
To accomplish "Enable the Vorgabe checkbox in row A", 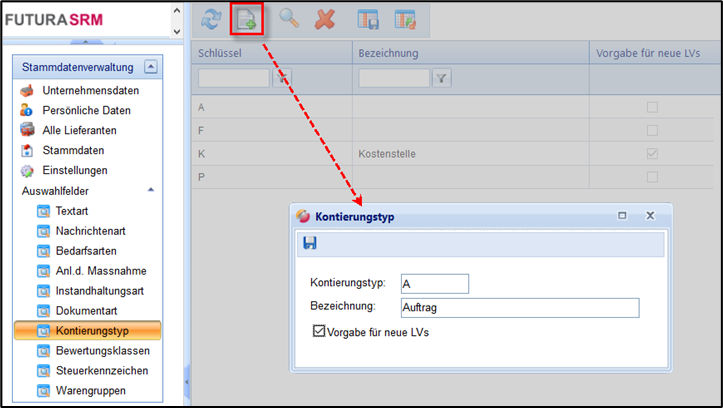I will [652, 107].
